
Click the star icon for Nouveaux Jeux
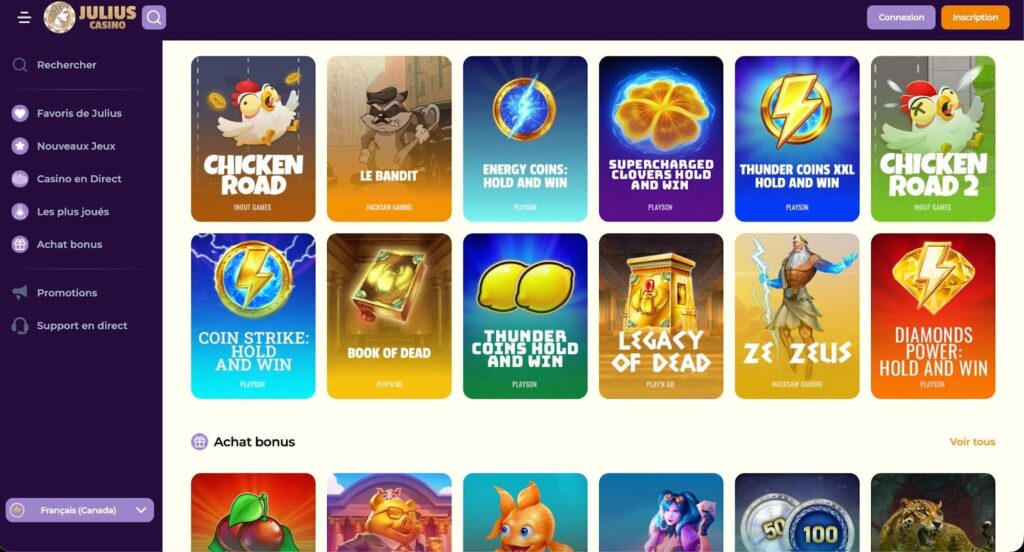(x=20, y=146)
